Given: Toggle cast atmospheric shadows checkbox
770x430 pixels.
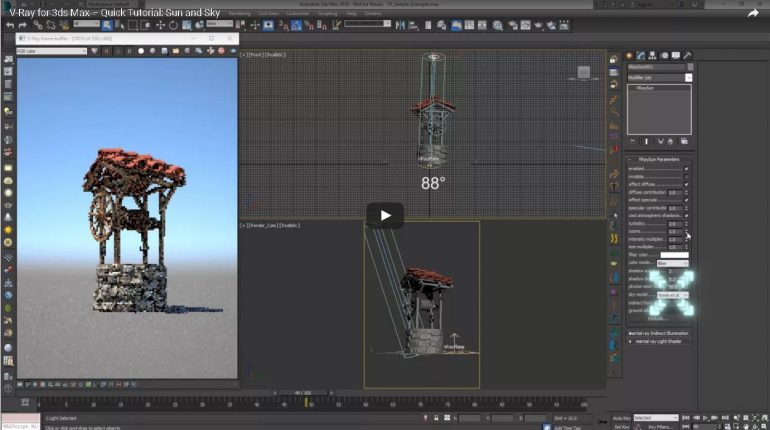Looking at the screenshot, I should pyautogui.click(x=687, y=215).
